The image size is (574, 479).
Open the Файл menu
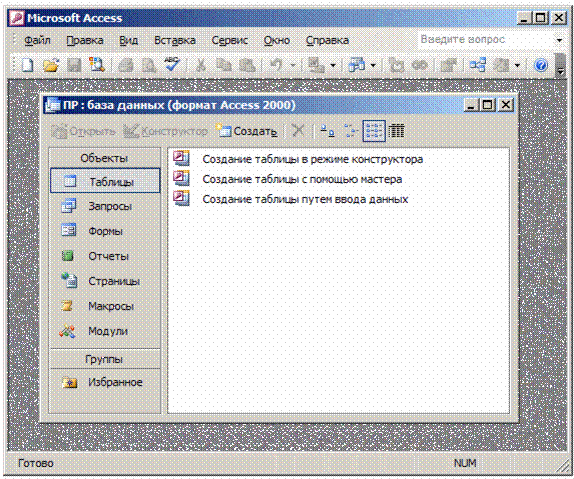point(37,40)
